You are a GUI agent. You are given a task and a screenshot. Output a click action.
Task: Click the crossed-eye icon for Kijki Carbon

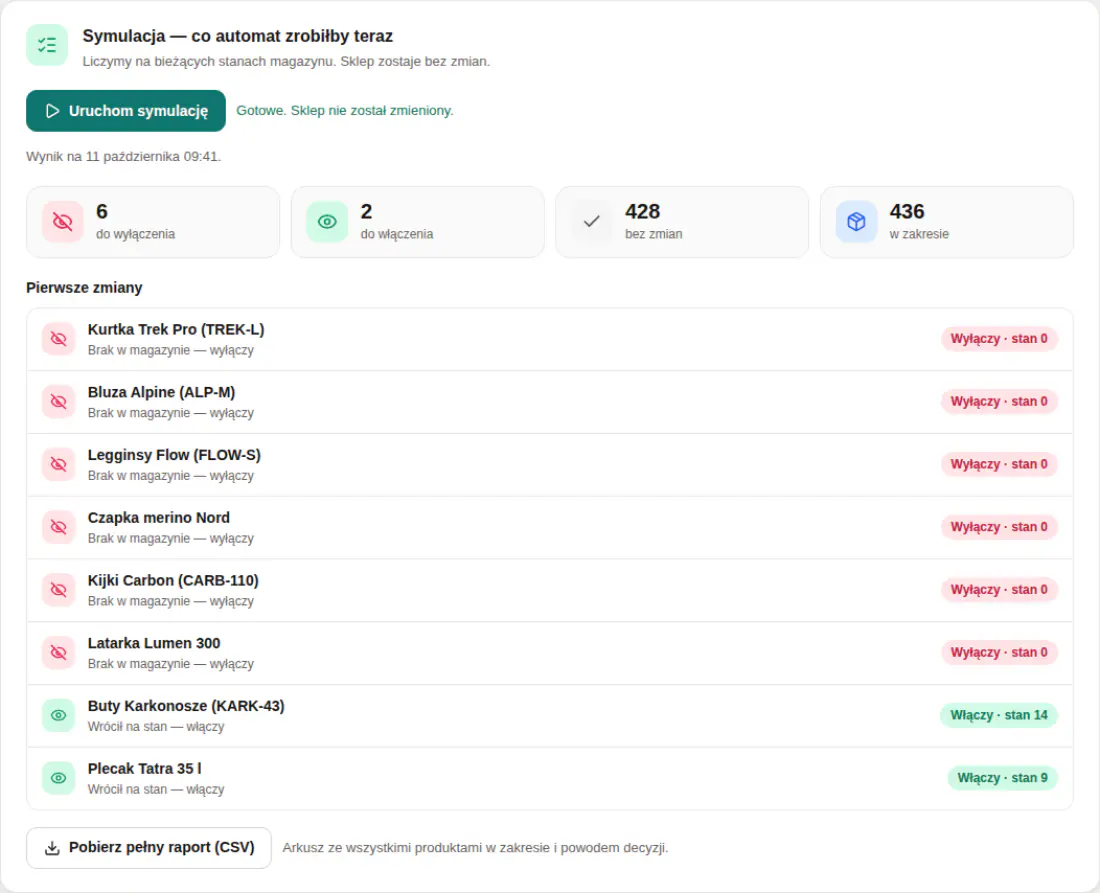[x=59, y=590]
